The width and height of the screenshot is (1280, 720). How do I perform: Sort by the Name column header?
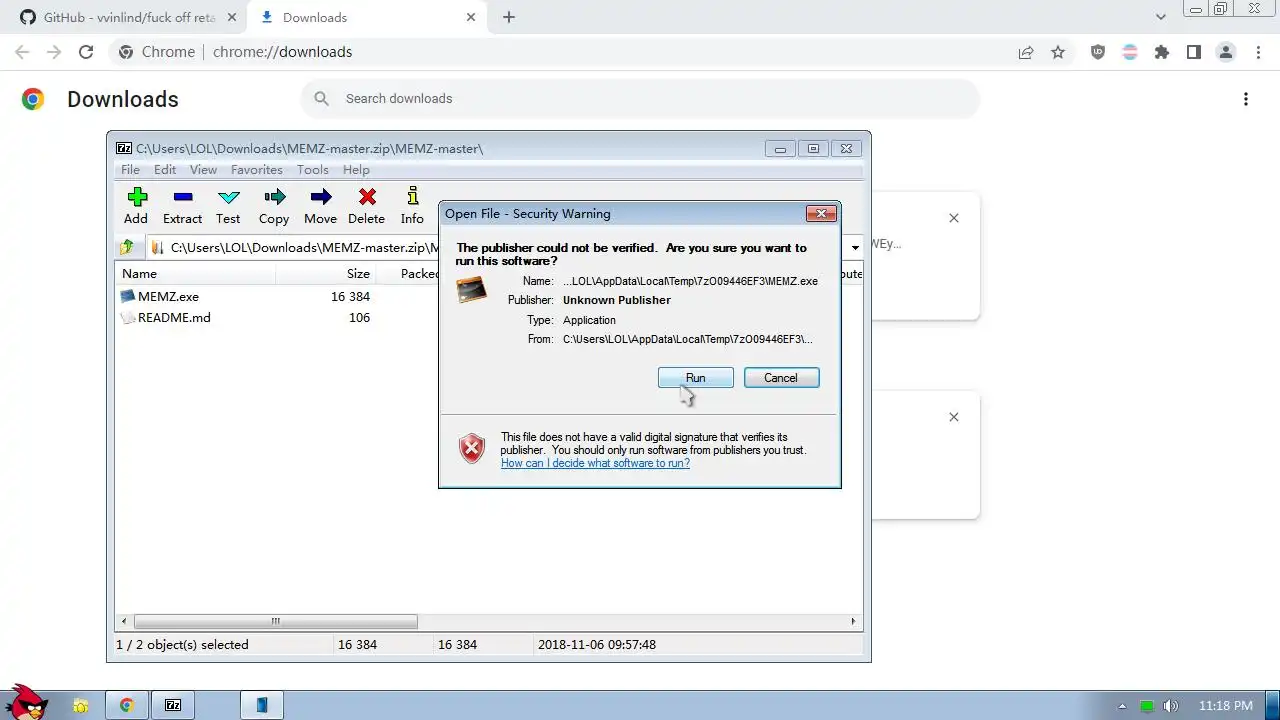[x=196, y=273]
